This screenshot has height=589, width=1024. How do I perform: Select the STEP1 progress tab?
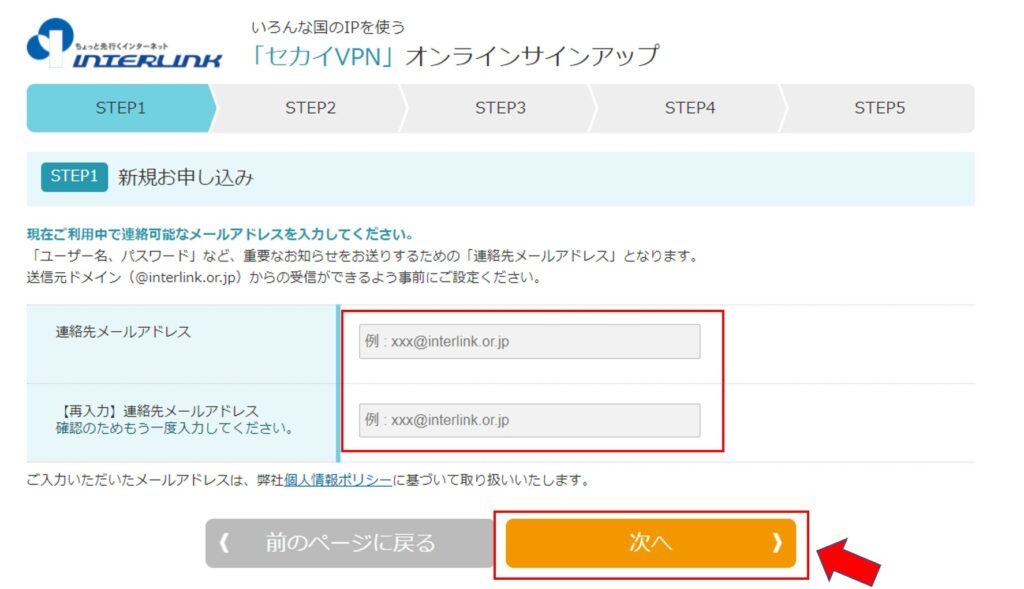coord(120,108)
